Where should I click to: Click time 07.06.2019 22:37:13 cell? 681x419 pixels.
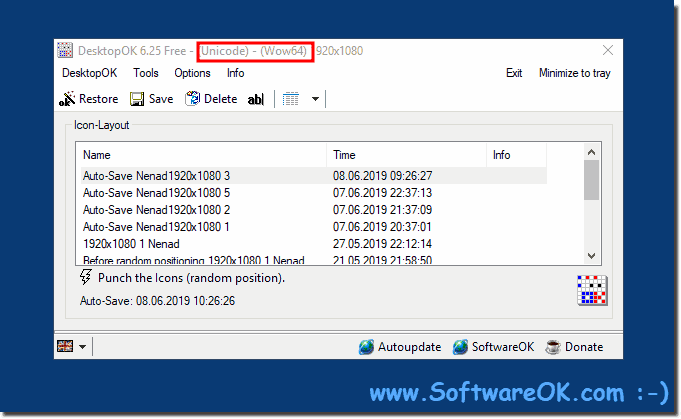382,193
